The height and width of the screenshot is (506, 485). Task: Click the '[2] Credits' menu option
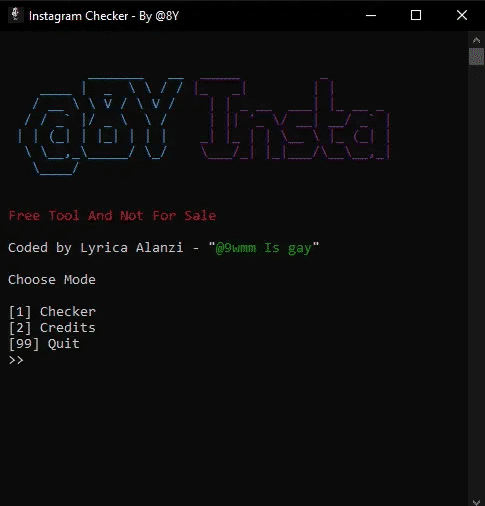pos(52,328)
